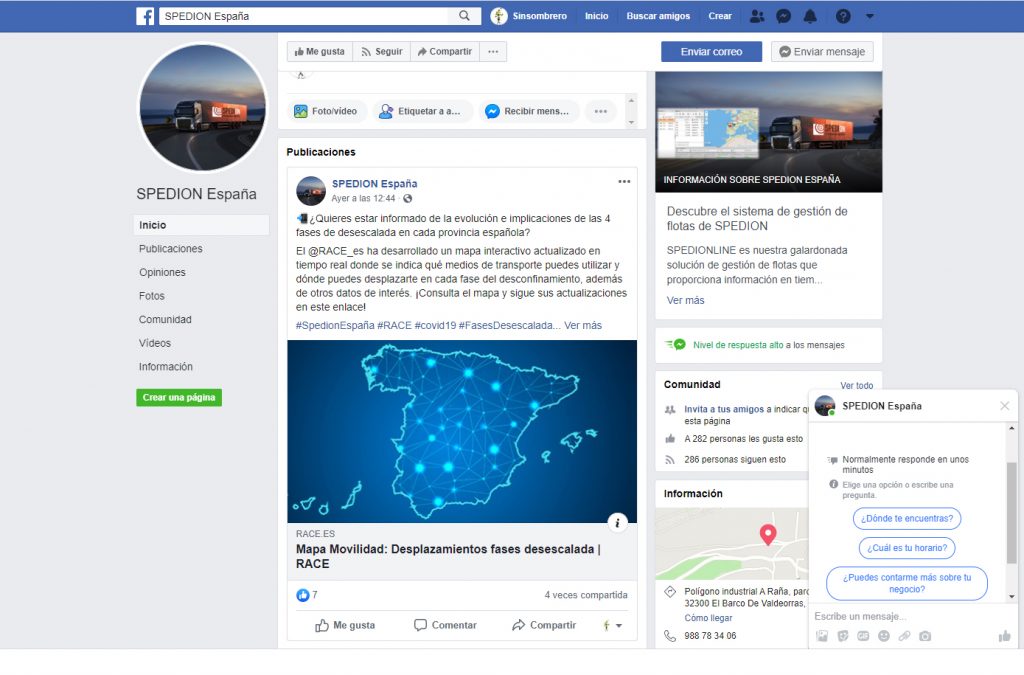This screenshot has width=1024, height=675.
Task: Click the chat attachment paperclip icon
Action: 904,636
